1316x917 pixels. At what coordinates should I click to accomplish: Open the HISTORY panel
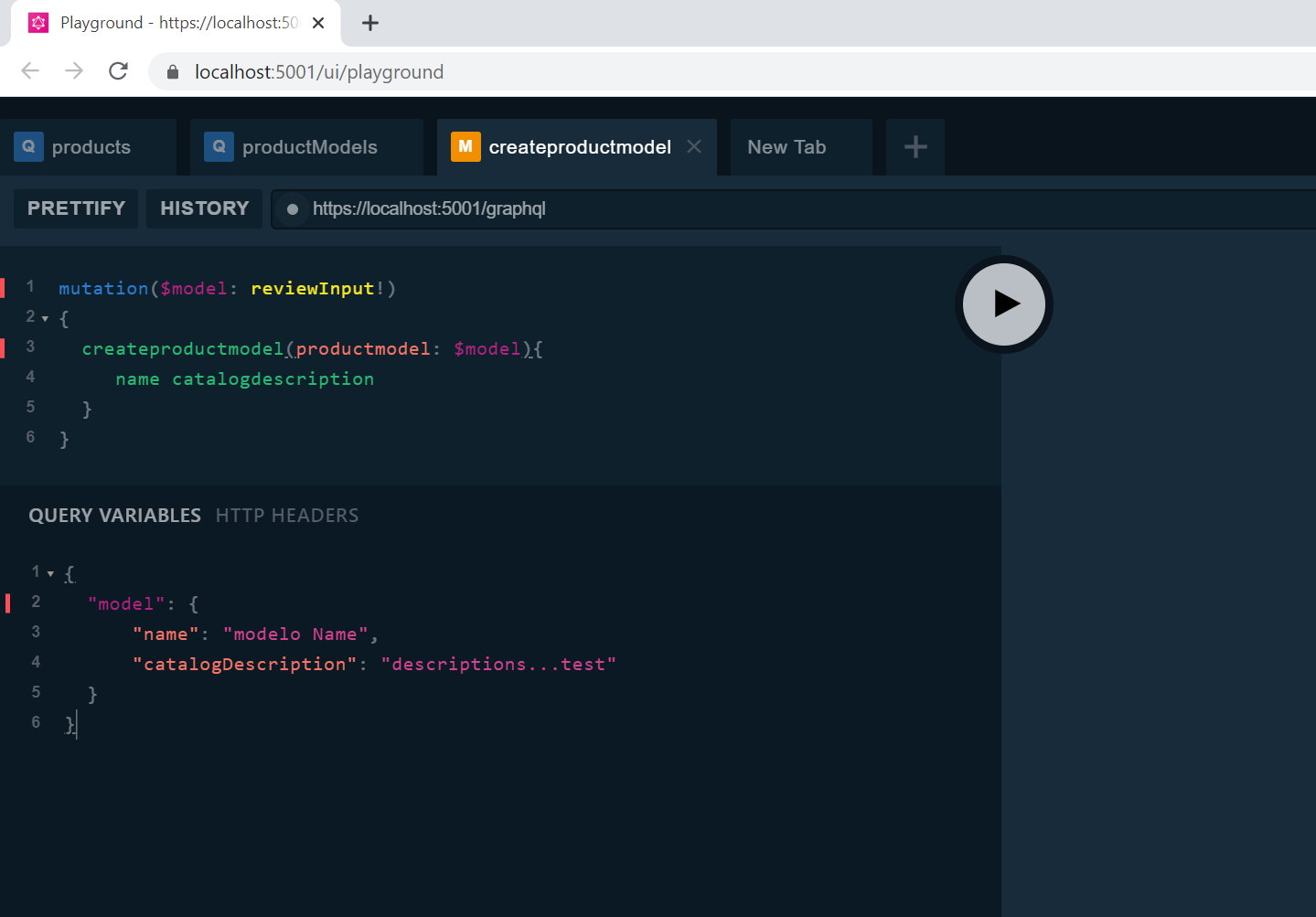point(204,208)
